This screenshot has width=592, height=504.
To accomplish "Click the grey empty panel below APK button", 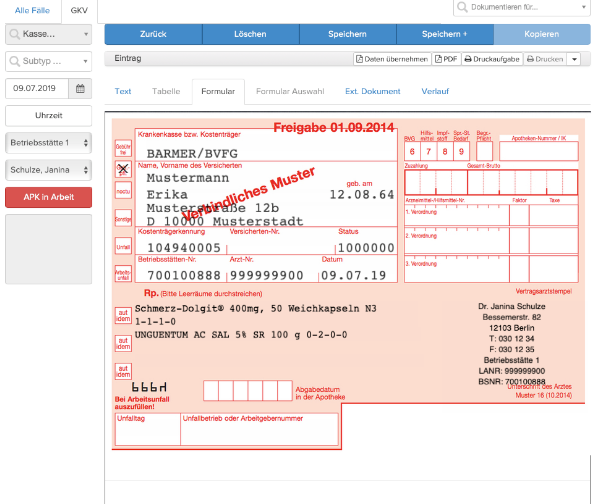I will tap(48, 249).
